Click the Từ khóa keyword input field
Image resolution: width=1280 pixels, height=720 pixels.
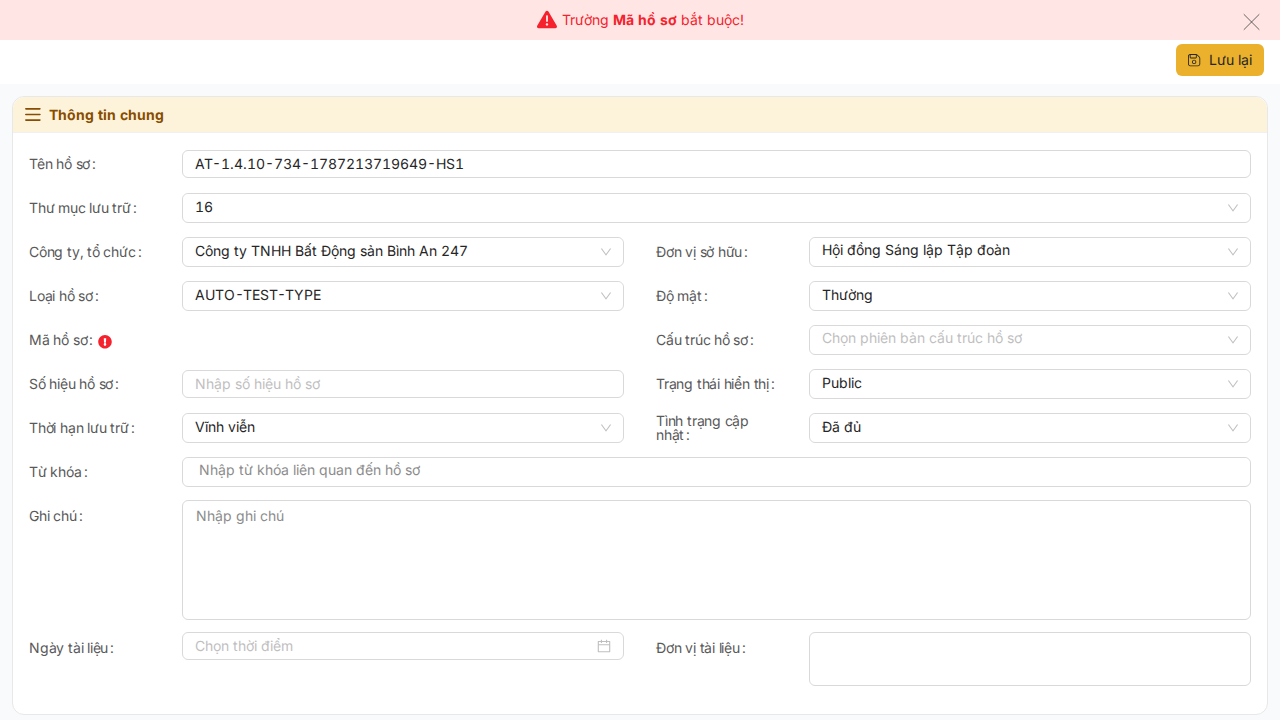[x=716, y=472]
